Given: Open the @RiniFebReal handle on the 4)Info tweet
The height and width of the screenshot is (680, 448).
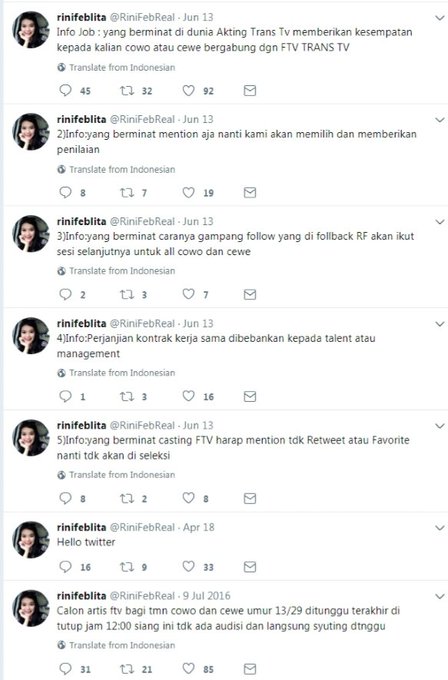Looking at the screenshot, I should coord(142,324).
